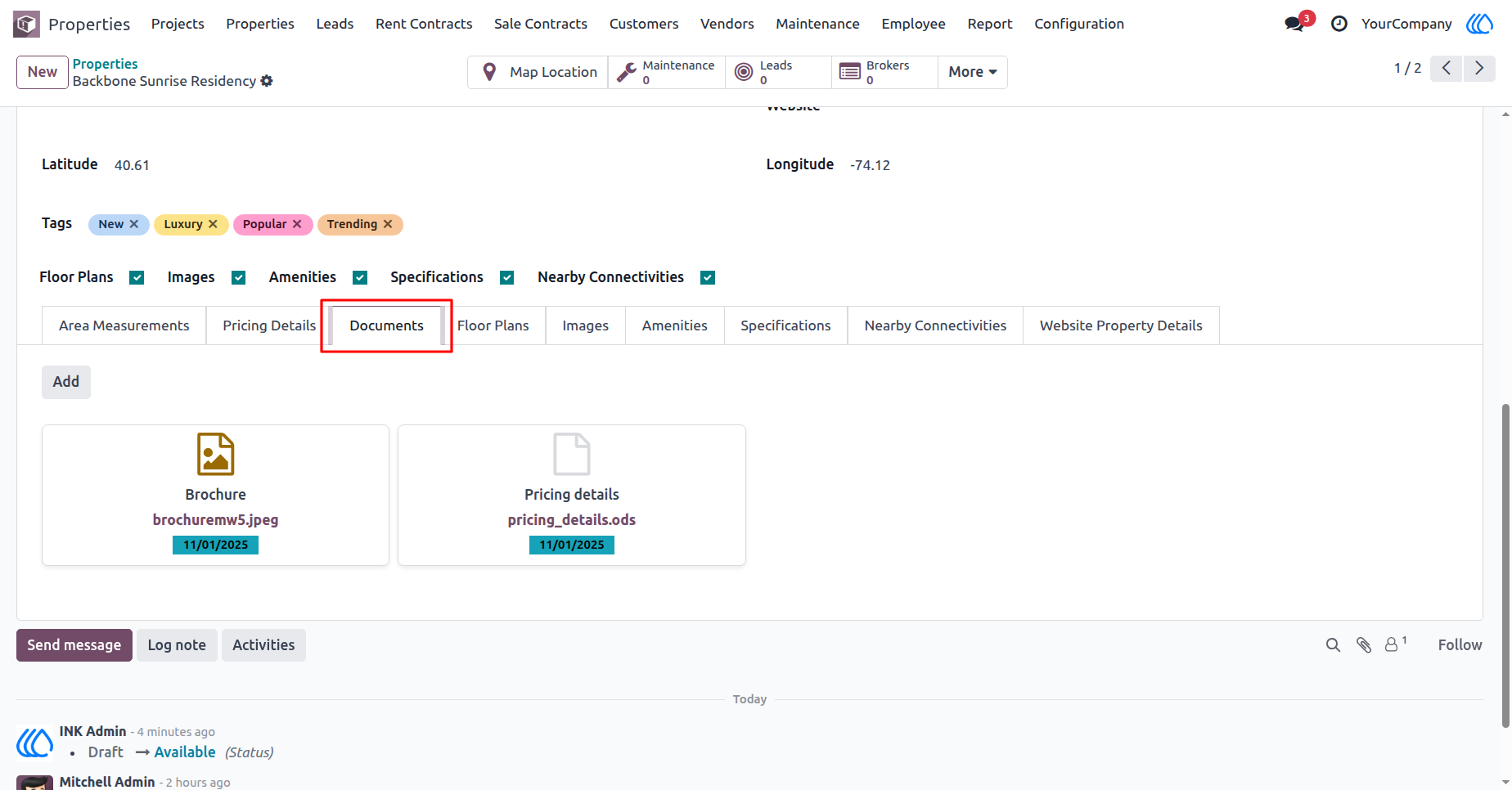This screenshot has height=790, width=1512.
Task: Open the Properties app home icon
Action: tap(26, 24)
